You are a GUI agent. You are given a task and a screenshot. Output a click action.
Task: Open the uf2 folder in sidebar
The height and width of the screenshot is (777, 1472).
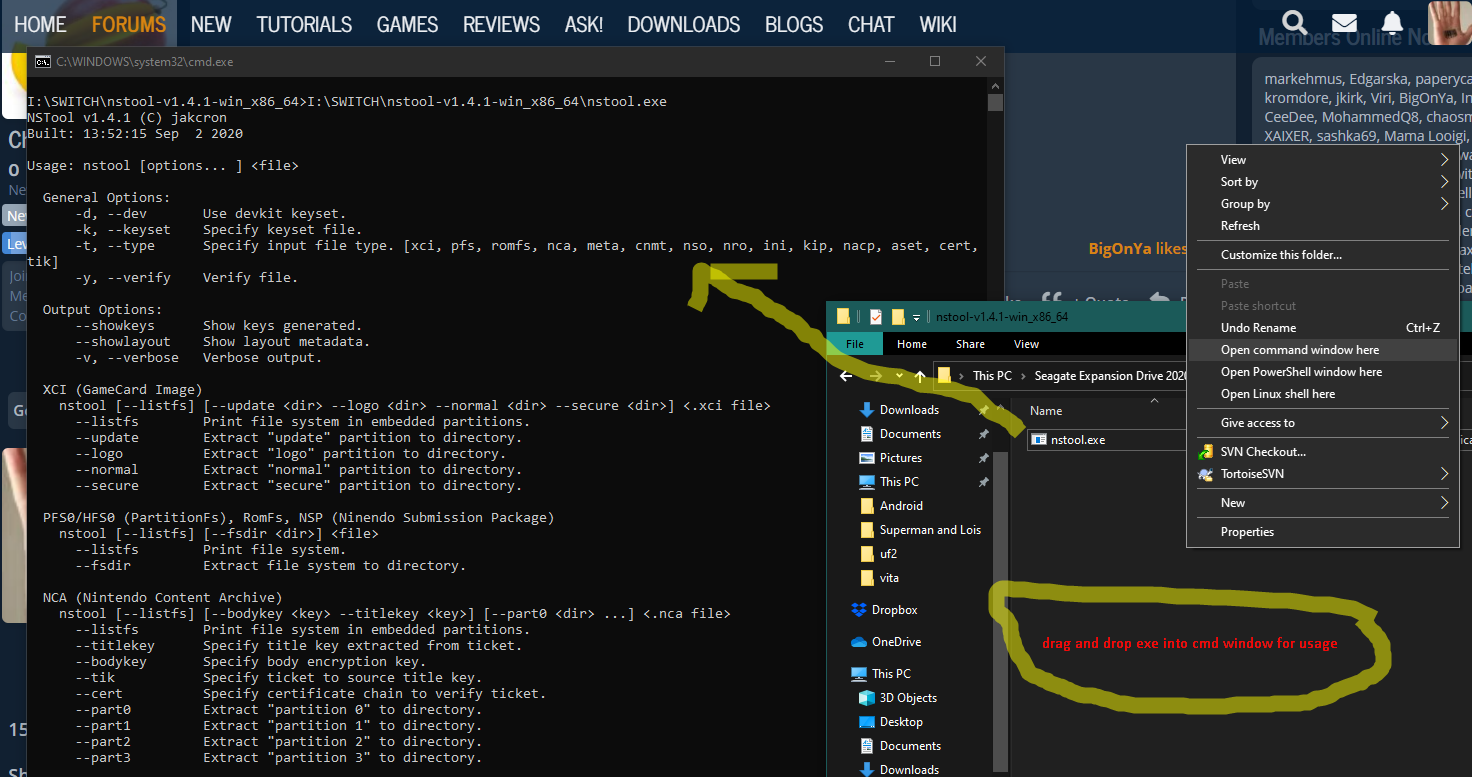tap(888, 554)
